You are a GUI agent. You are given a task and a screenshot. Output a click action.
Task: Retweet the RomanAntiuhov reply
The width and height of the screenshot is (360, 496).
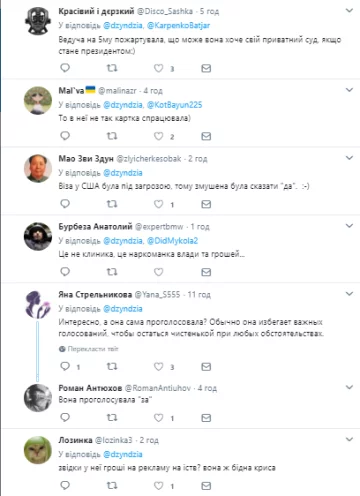click(112, 417)
